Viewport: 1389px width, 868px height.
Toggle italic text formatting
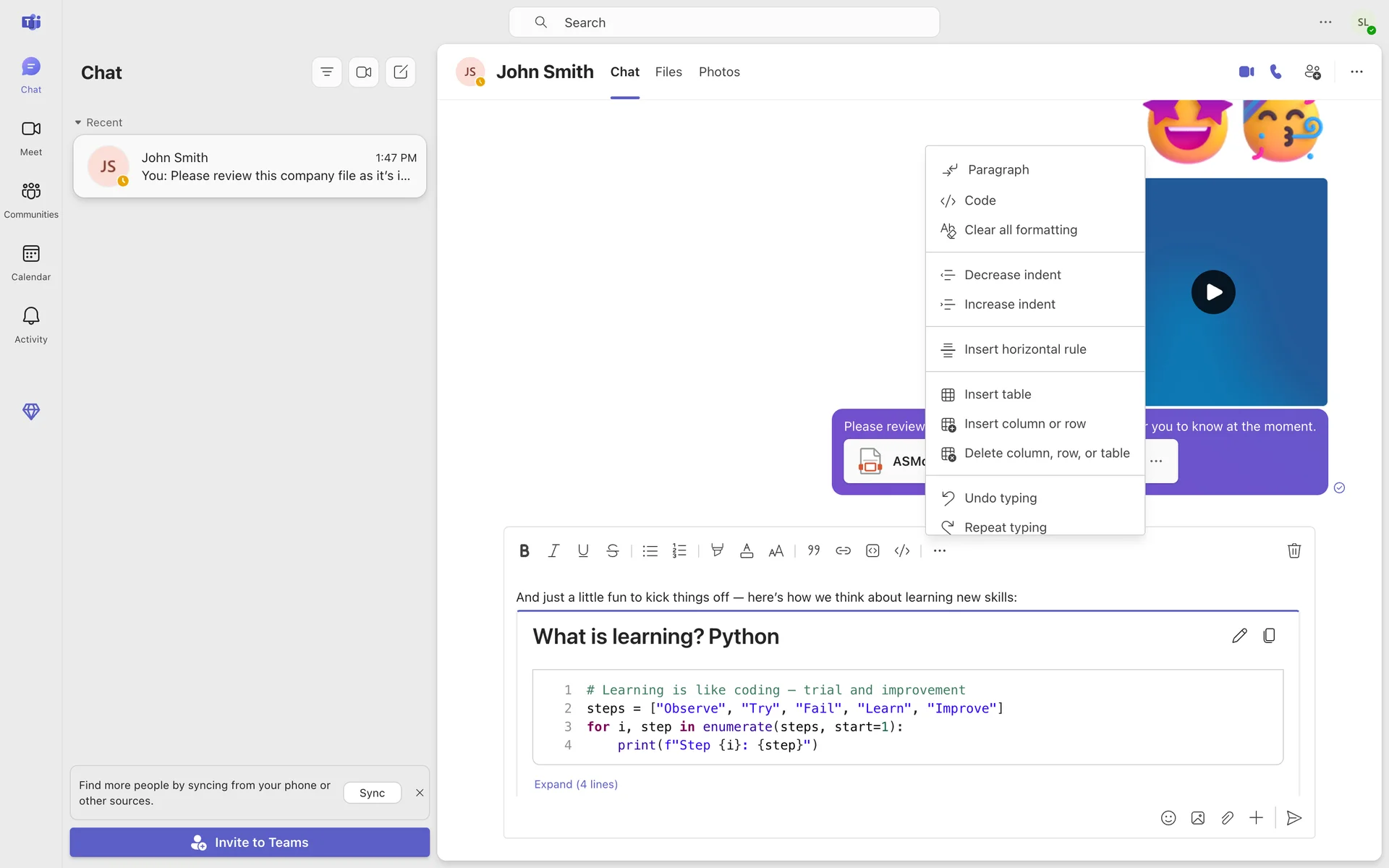tap(553, 551)
